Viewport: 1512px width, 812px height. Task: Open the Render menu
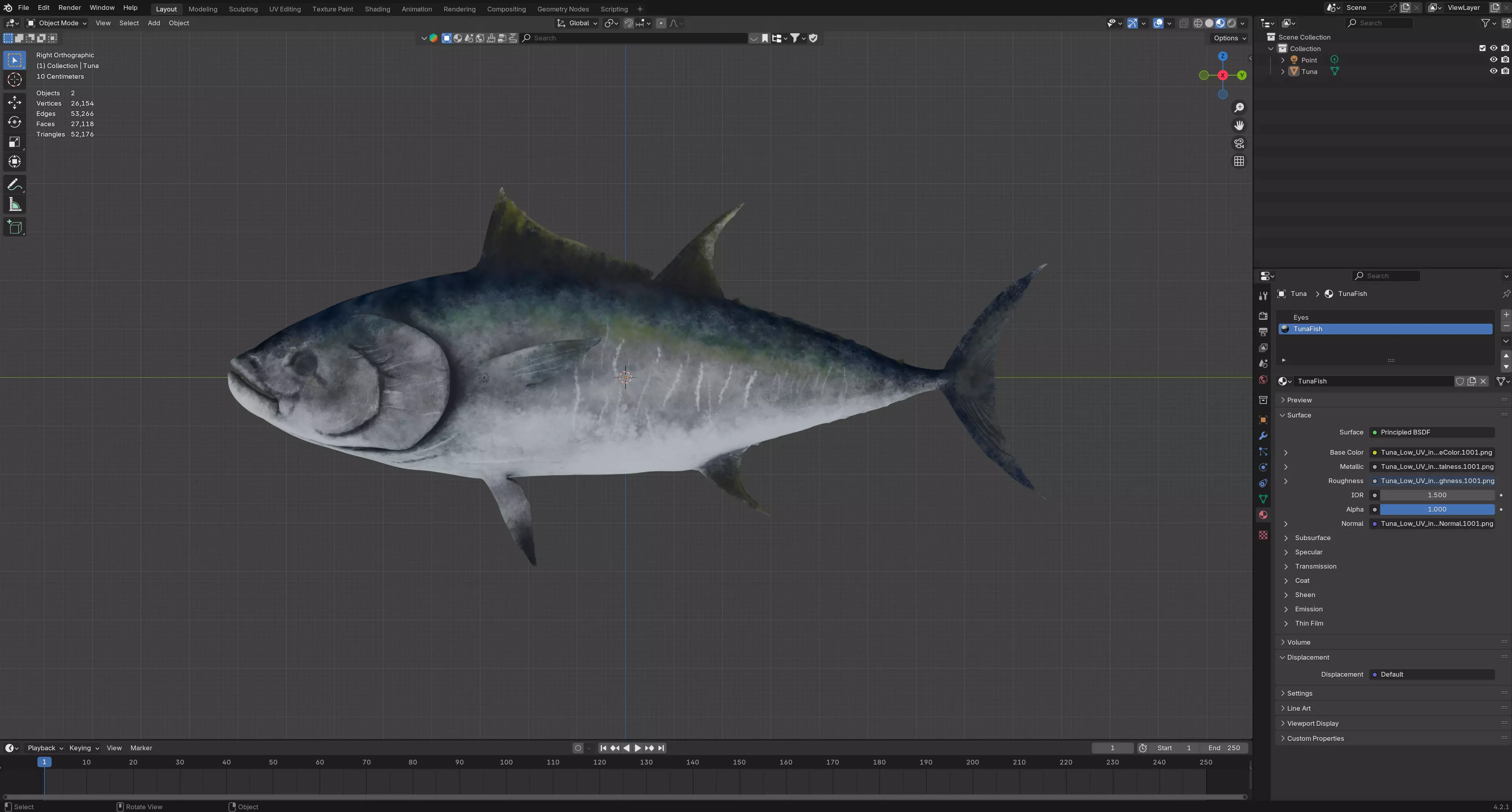[69, 8]
